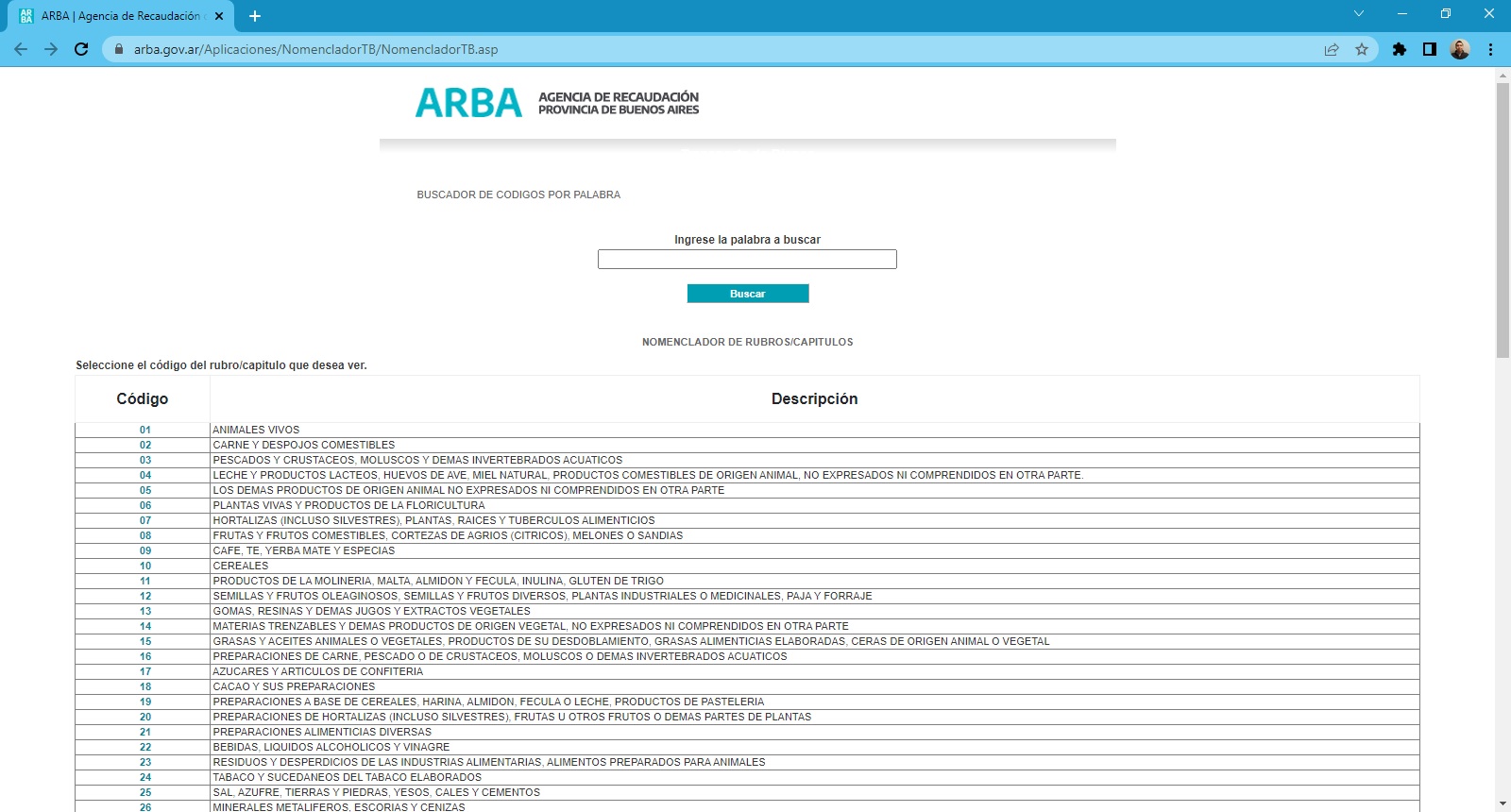
Task: Click the vertical scrollbar thumb
Action: tap(1503, 220)
